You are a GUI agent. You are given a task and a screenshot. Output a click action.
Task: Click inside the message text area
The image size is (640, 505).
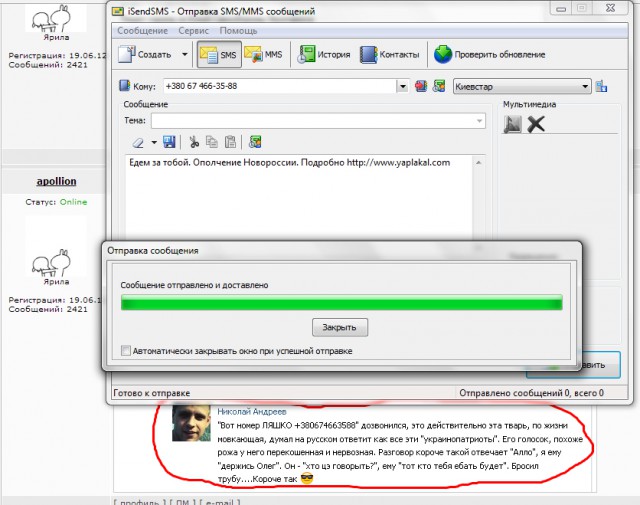coord(299,200)
